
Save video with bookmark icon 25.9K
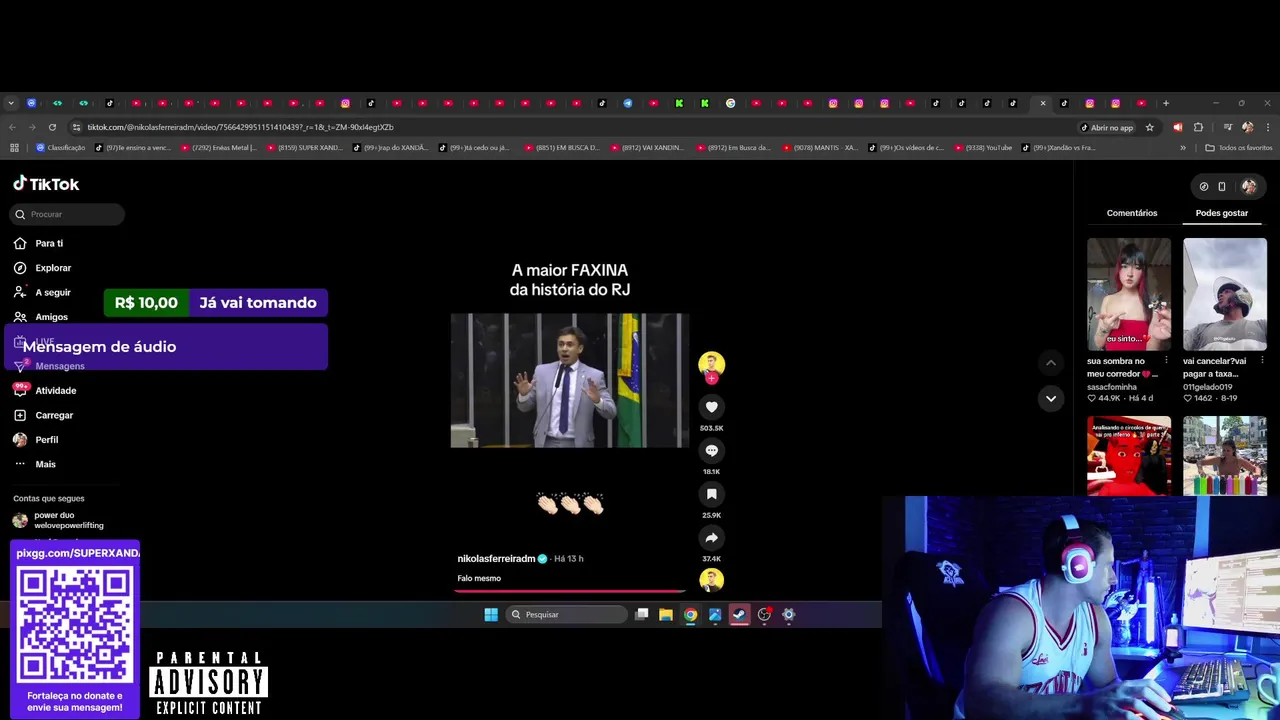coord(711,494)
